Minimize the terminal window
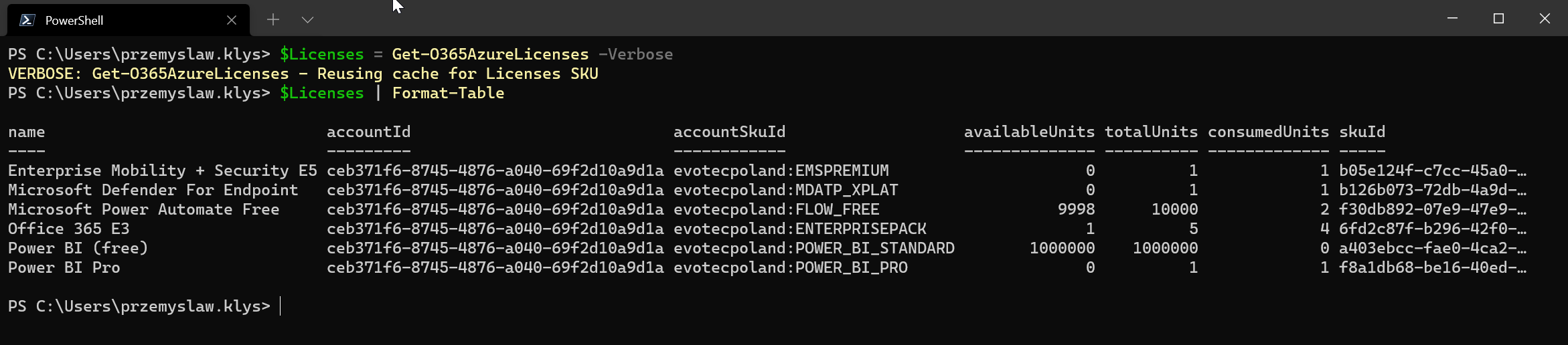 [x=1452, y=19]
